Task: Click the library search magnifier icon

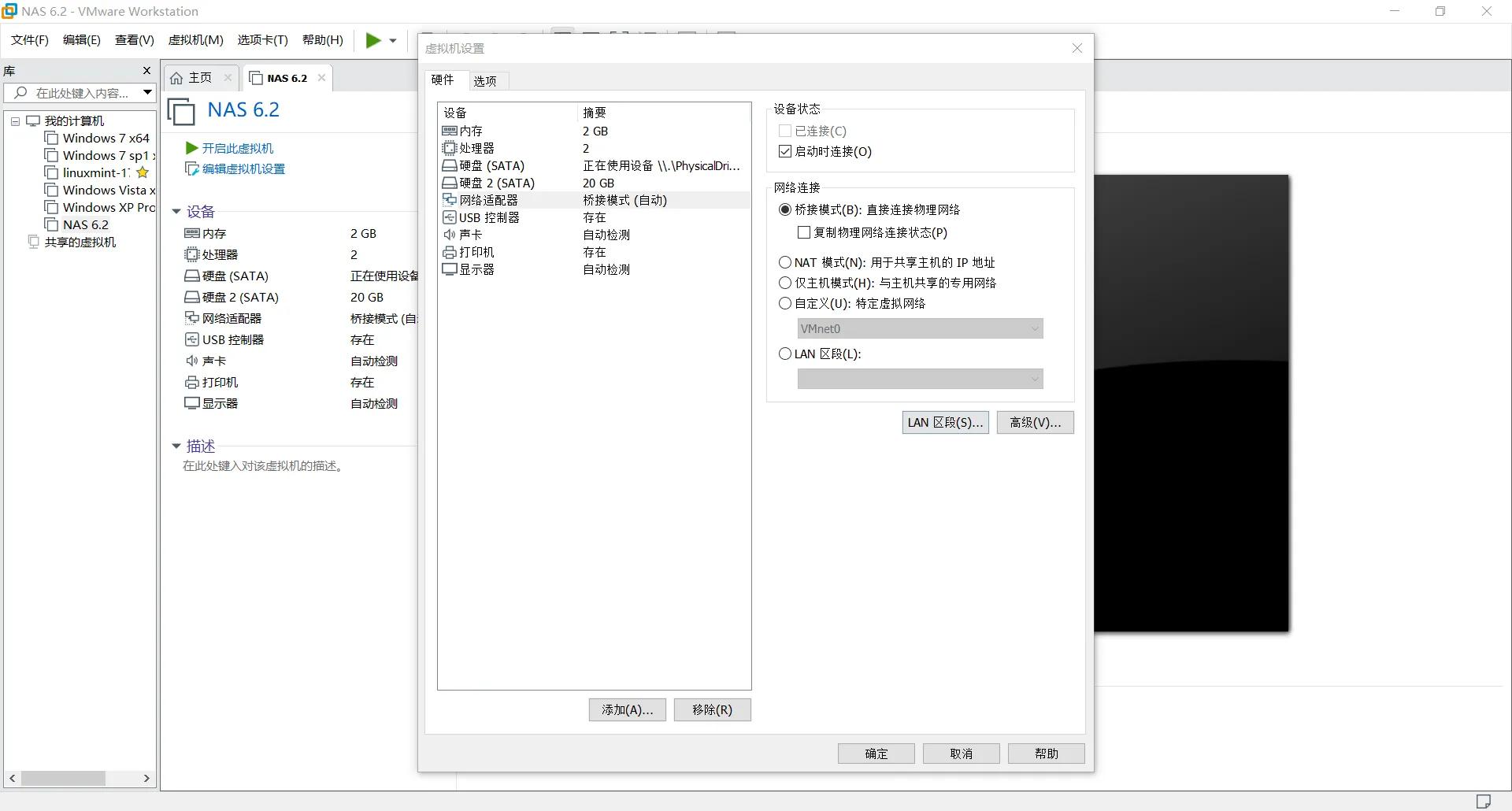Action: 21,93
